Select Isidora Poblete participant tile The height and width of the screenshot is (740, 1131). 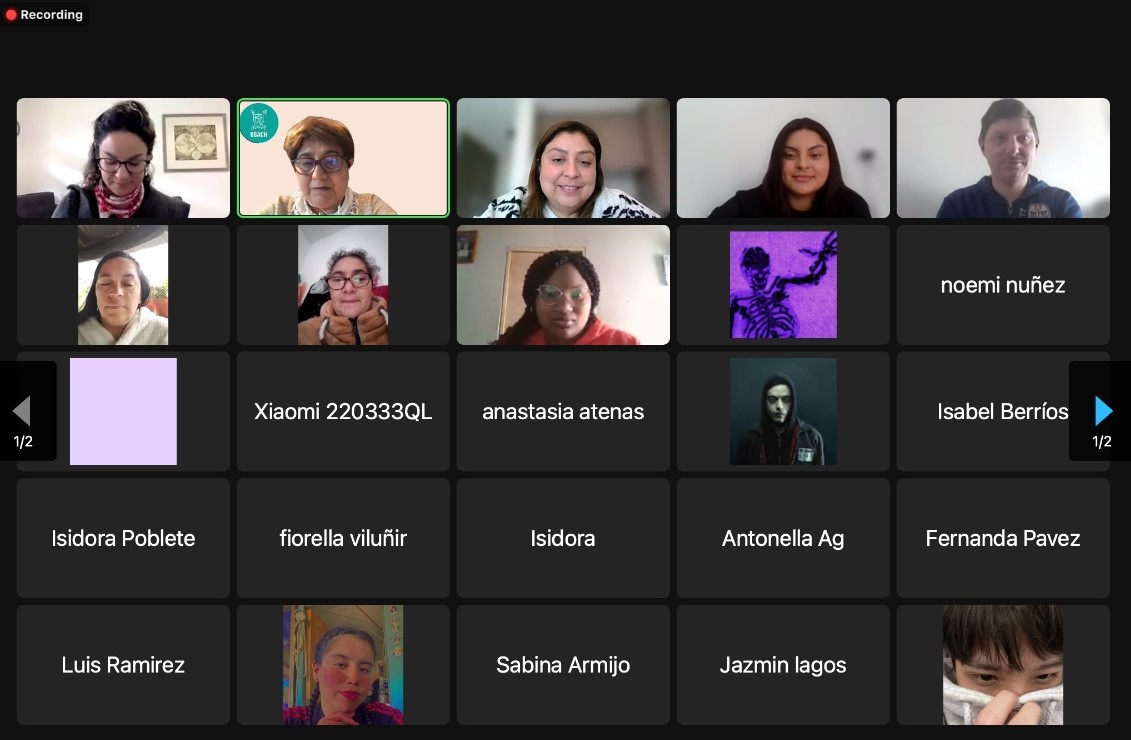(123, 538)
